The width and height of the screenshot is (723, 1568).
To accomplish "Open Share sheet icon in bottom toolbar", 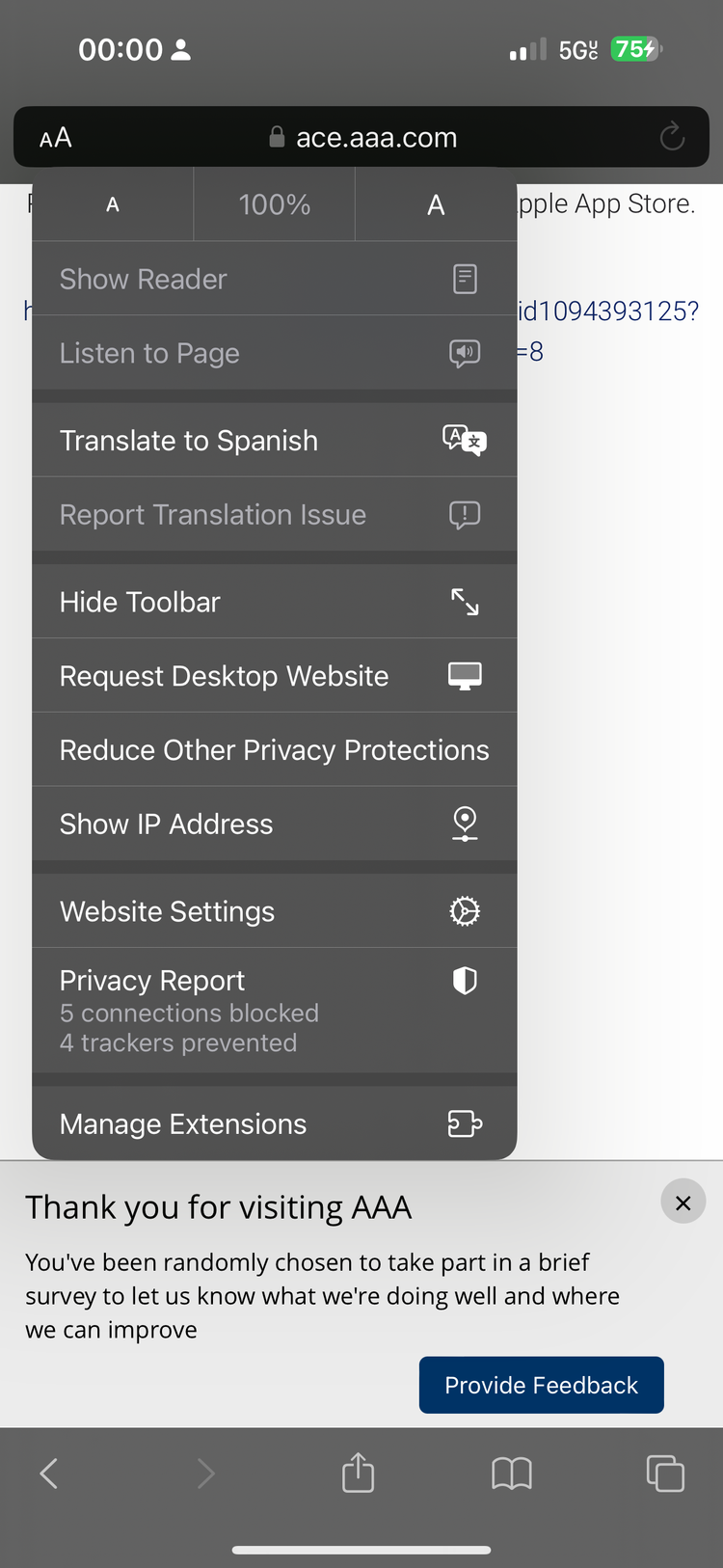I will pyautogui.click(x=358, y=1473).
